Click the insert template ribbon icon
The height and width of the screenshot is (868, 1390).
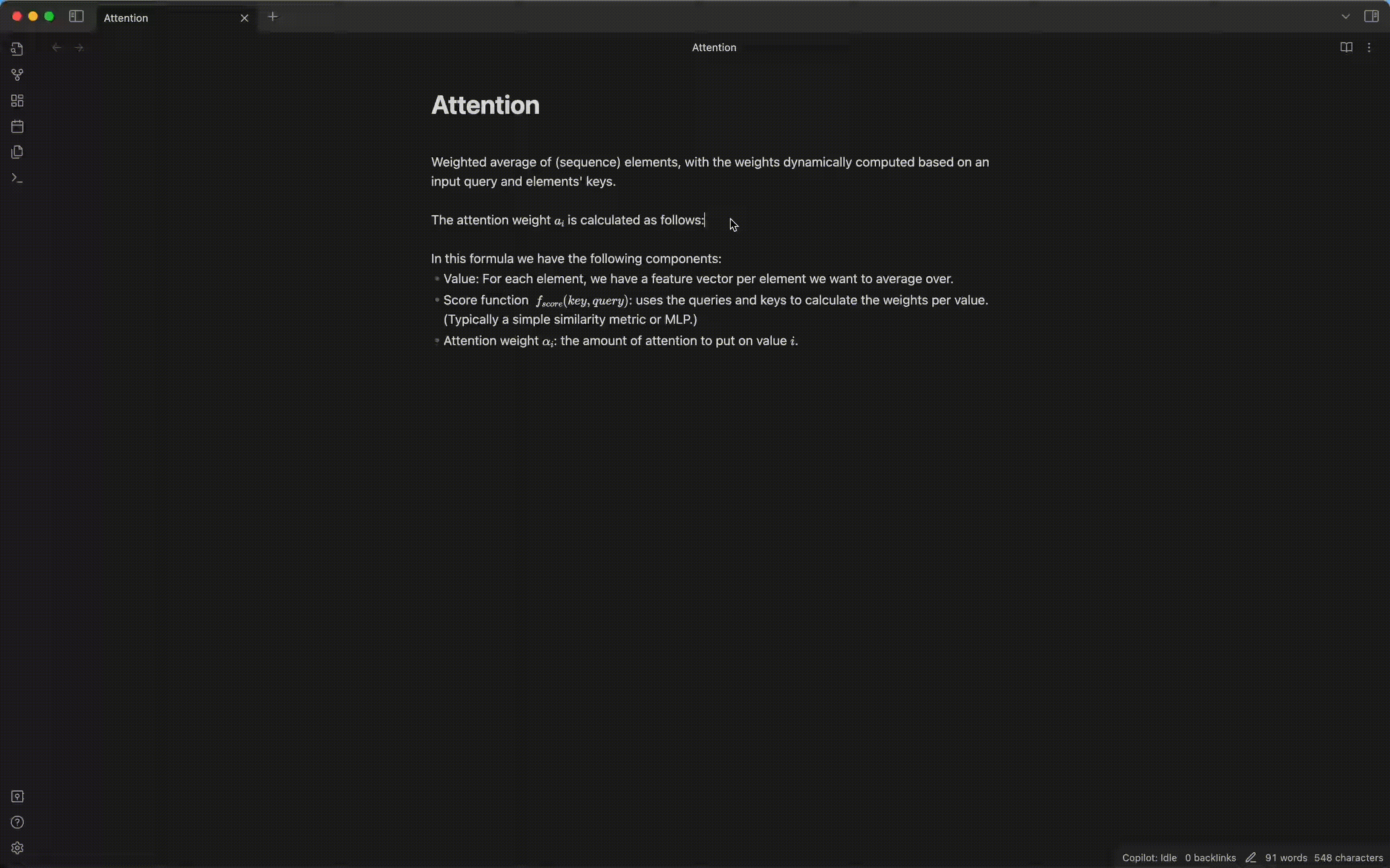coord(17,152)
